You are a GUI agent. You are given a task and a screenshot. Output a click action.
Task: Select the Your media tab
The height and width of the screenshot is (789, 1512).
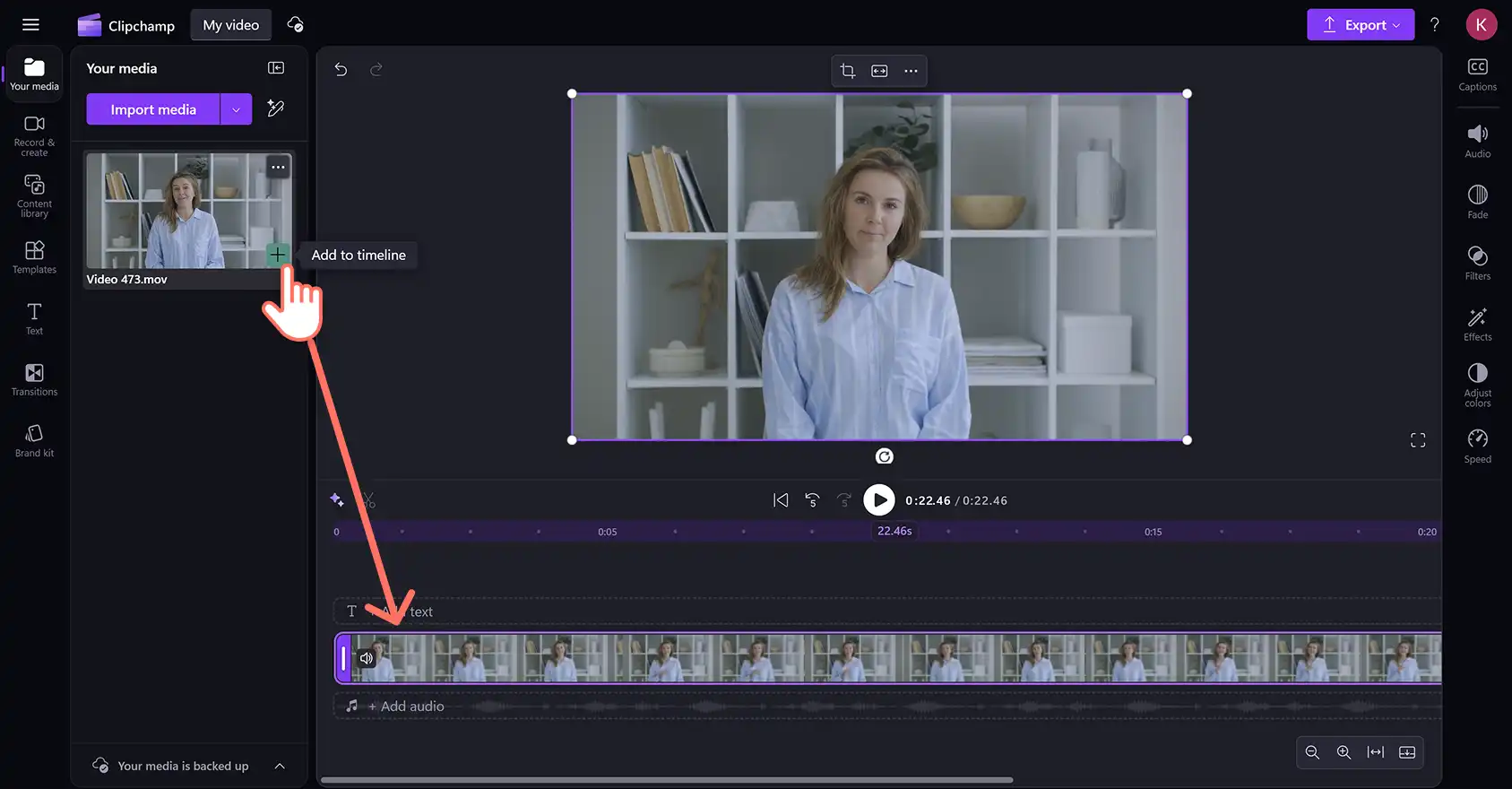pyautogui.click(x=34, y=74)
